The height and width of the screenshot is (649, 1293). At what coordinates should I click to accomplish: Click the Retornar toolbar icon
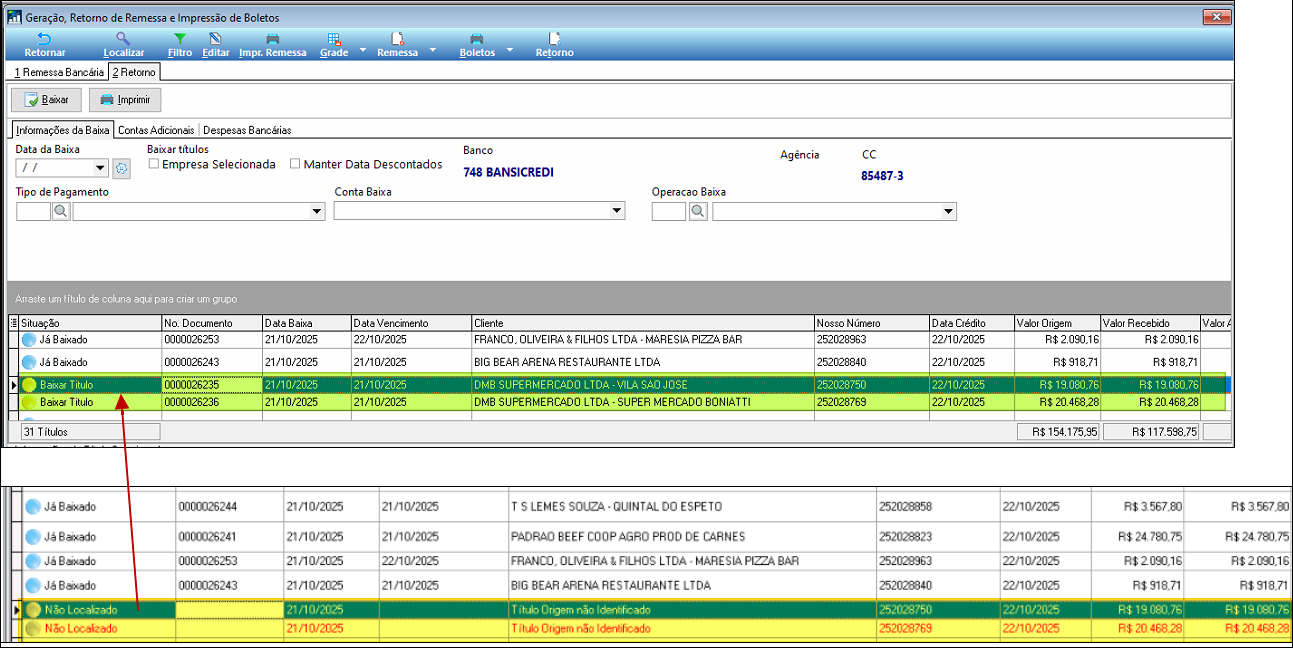[x=44, y=39]
